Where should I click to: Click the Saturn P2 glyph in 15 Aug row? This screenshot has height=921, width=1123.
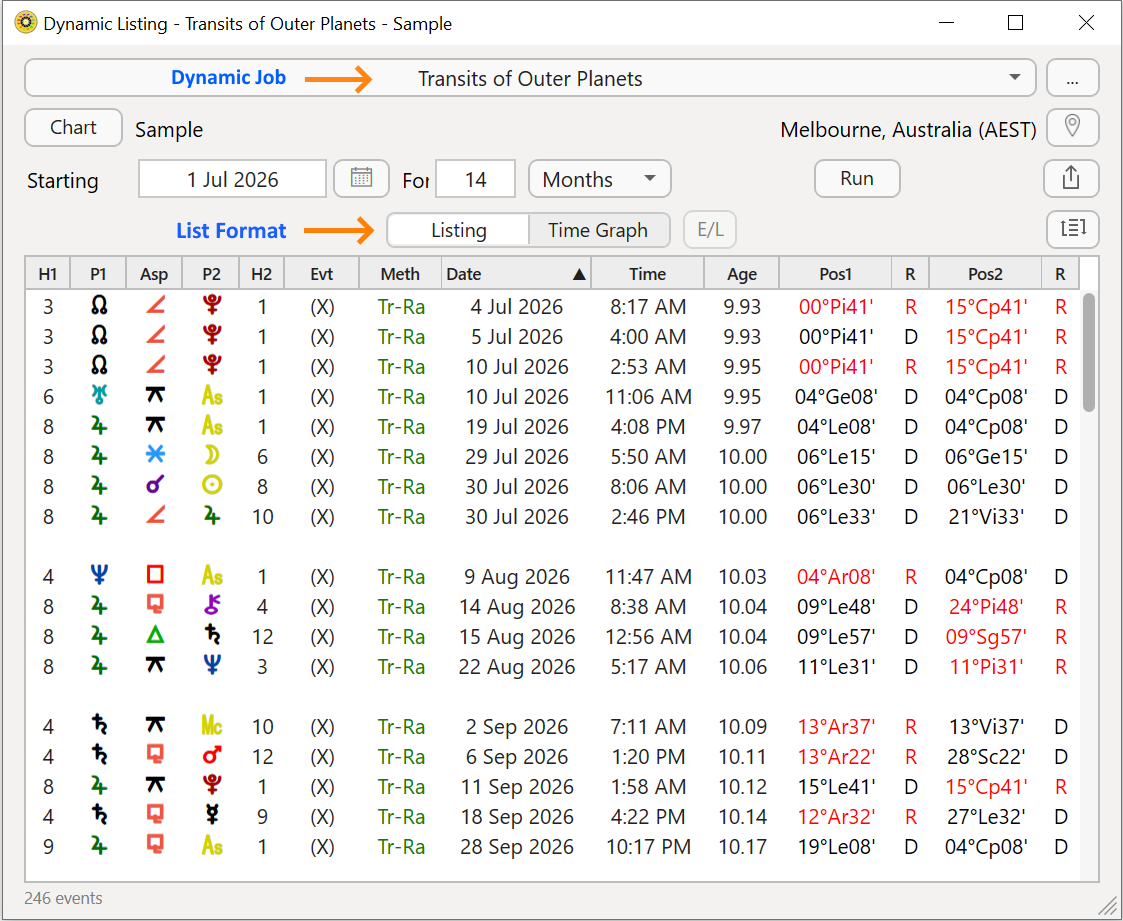click(x=211, y=636)
